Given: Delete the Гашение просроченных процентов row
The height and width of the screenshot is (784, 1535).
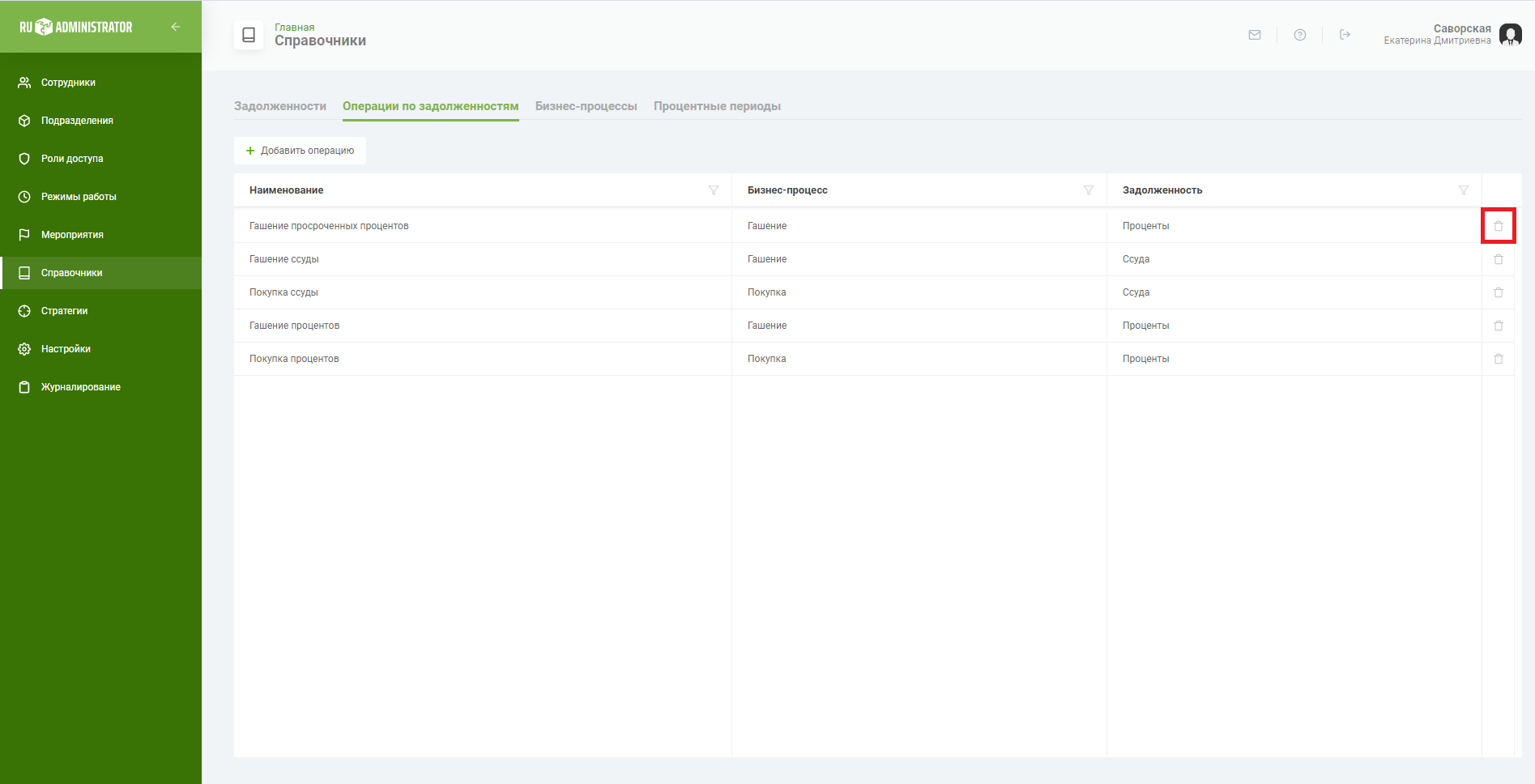Looking at the screenshot, I should (x=1499, y=226).
